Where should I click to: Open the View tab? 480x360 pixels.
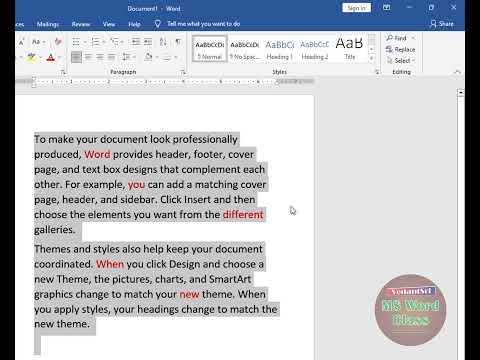pyautogui.click(x=109, y=24)
